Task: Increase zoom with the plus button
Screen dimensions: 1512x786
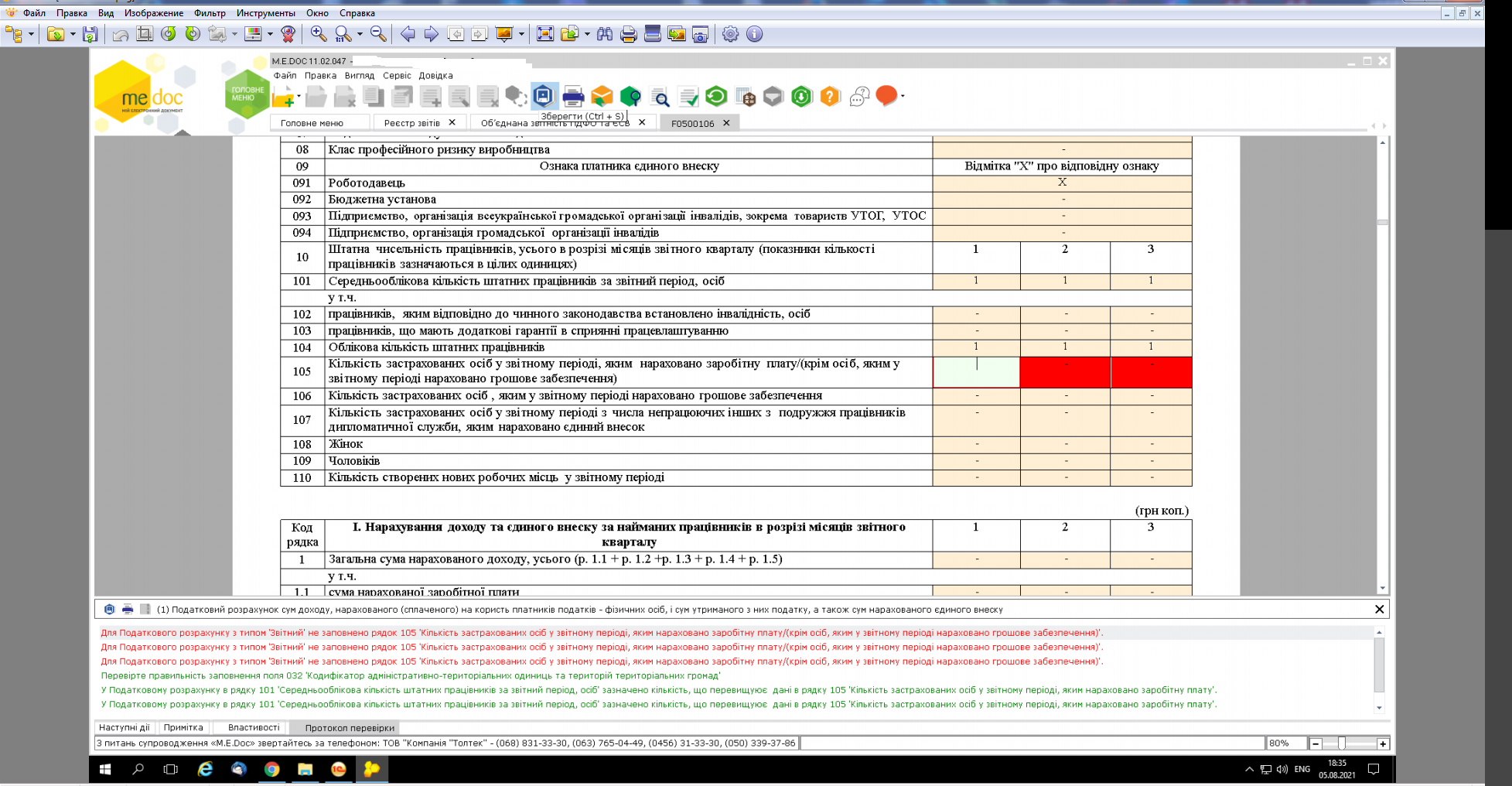Action: click(x=1383, y=743)
